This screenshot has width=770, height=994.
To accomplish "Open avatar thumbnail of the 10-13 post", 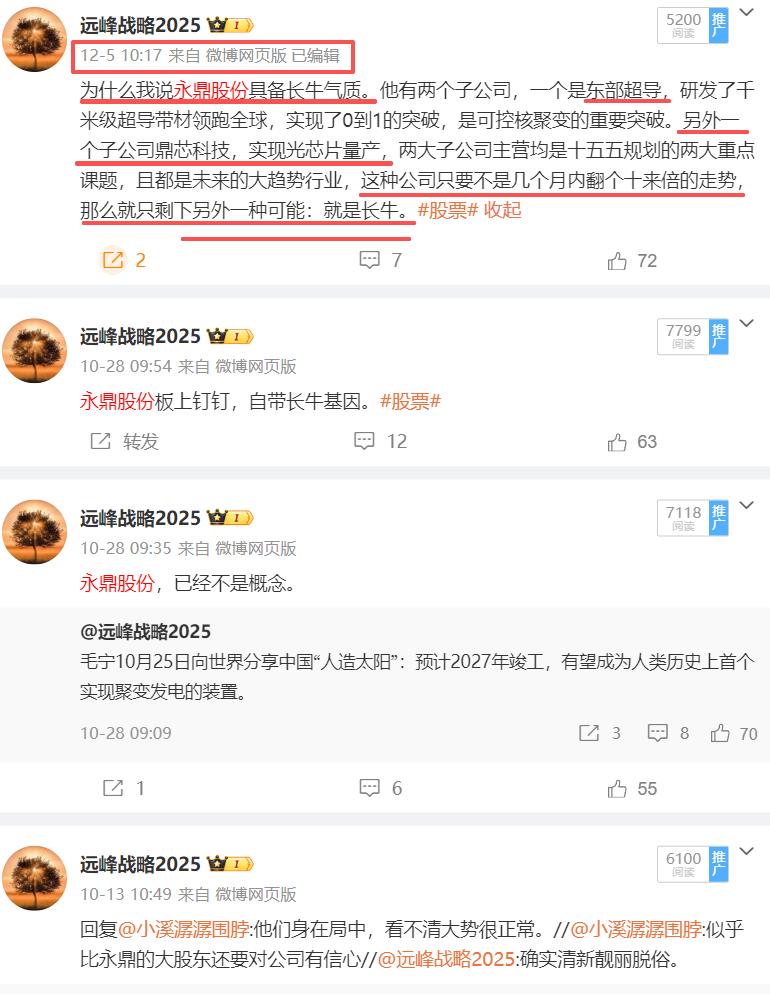I will 35,878.
